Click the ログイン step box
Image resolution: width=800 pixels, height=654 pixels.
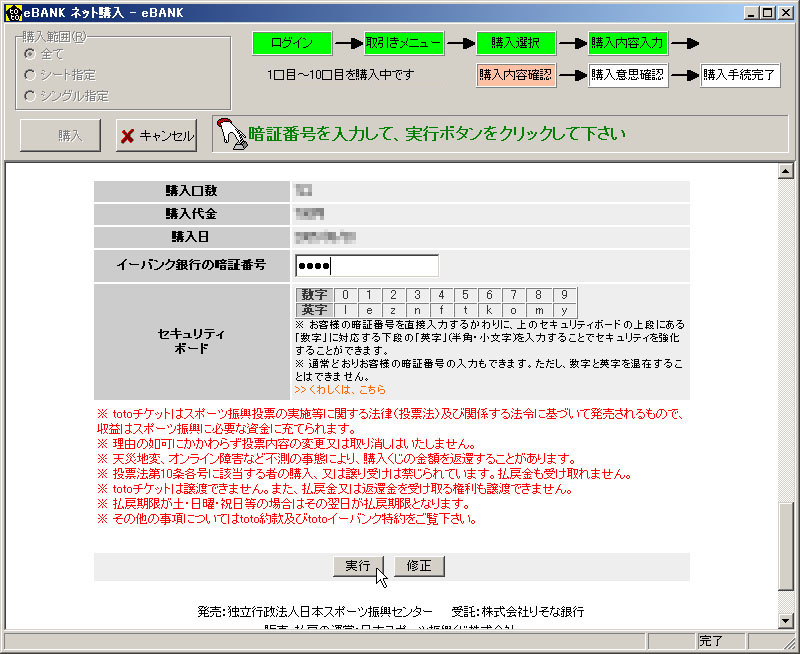pyautogui.click(x=291, y=44)
